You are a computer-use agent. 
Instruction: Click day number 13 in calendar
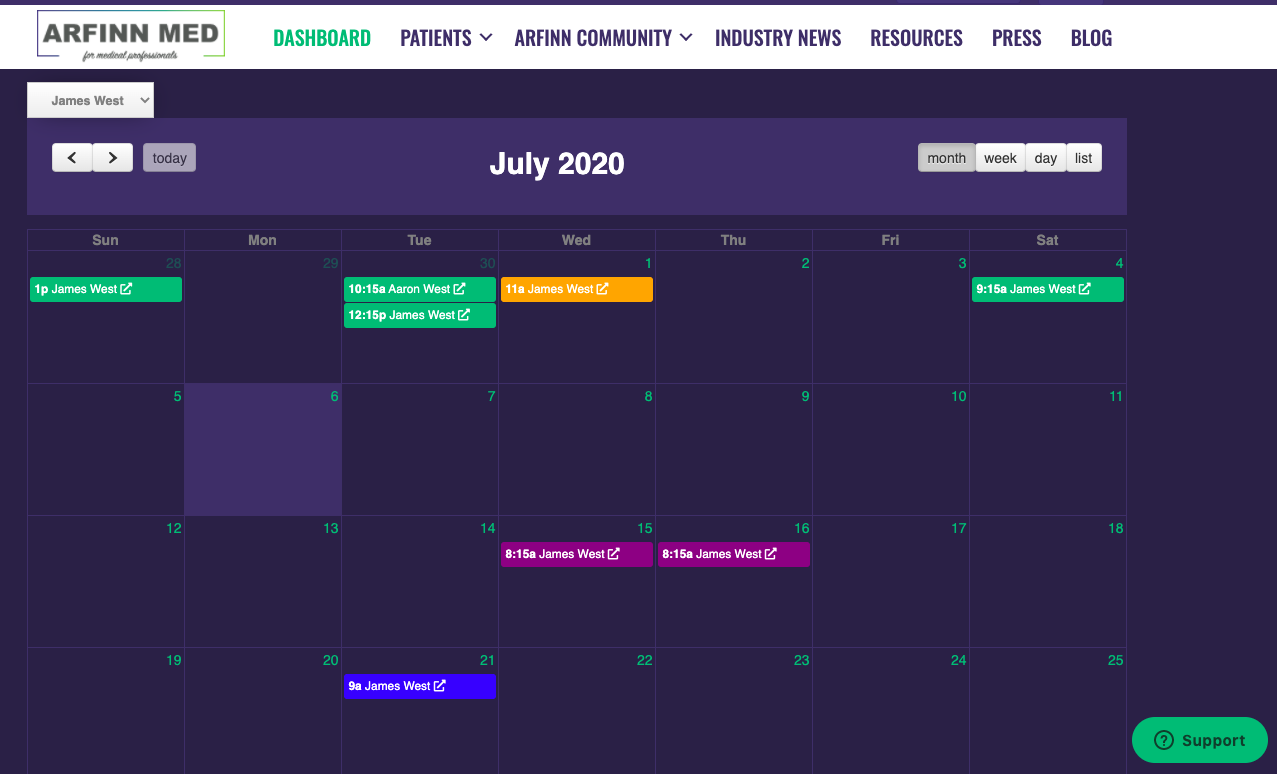point(331,528)
